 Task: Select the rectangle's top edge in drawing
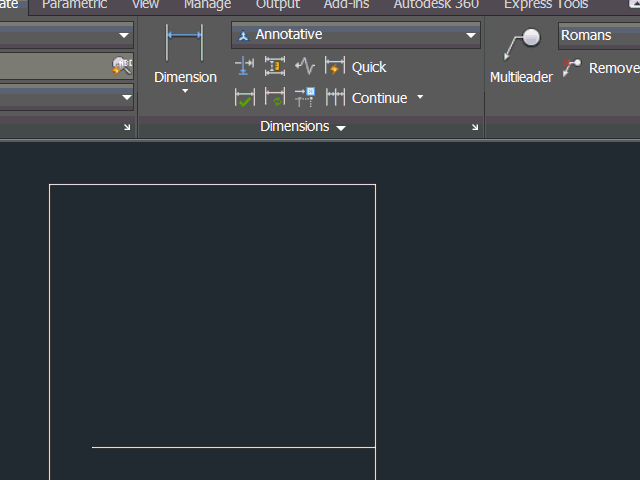pyautogui.click(x=212, y=184)
